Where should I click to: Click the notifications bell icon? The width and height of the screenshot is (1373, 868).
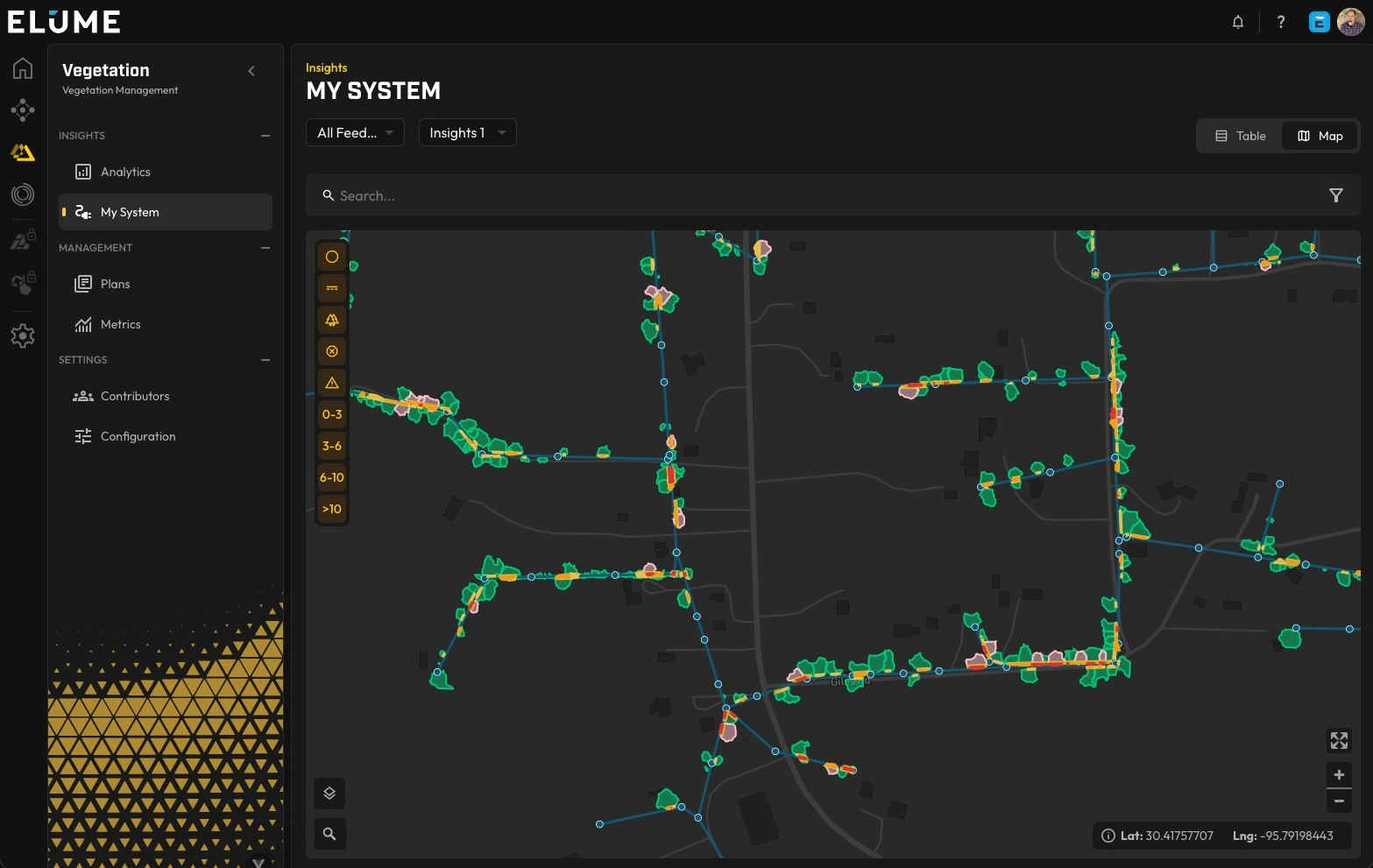click(x=1237, y=22)
